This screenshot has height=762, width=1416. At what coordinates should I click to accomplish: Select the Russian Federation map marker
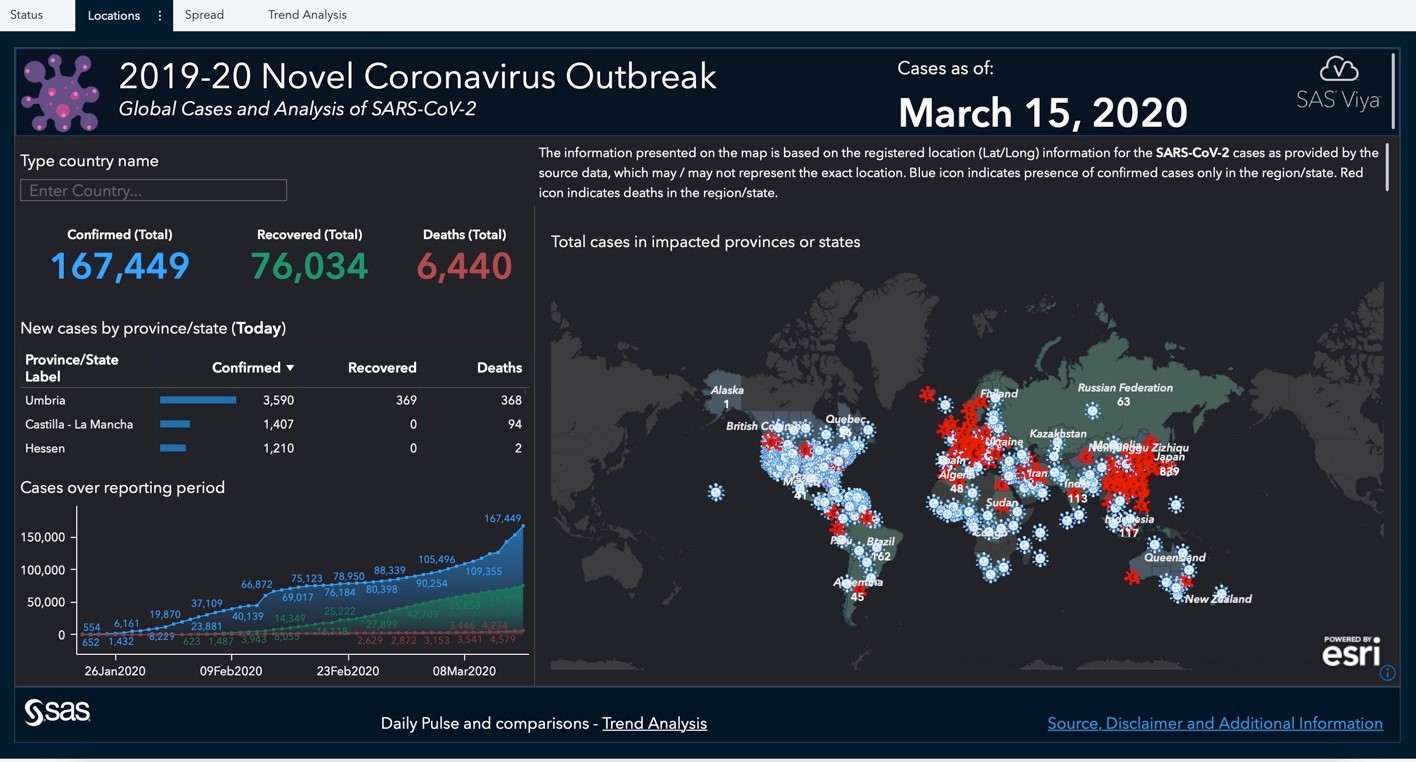pyautogui.click(x=1093, y=411)
